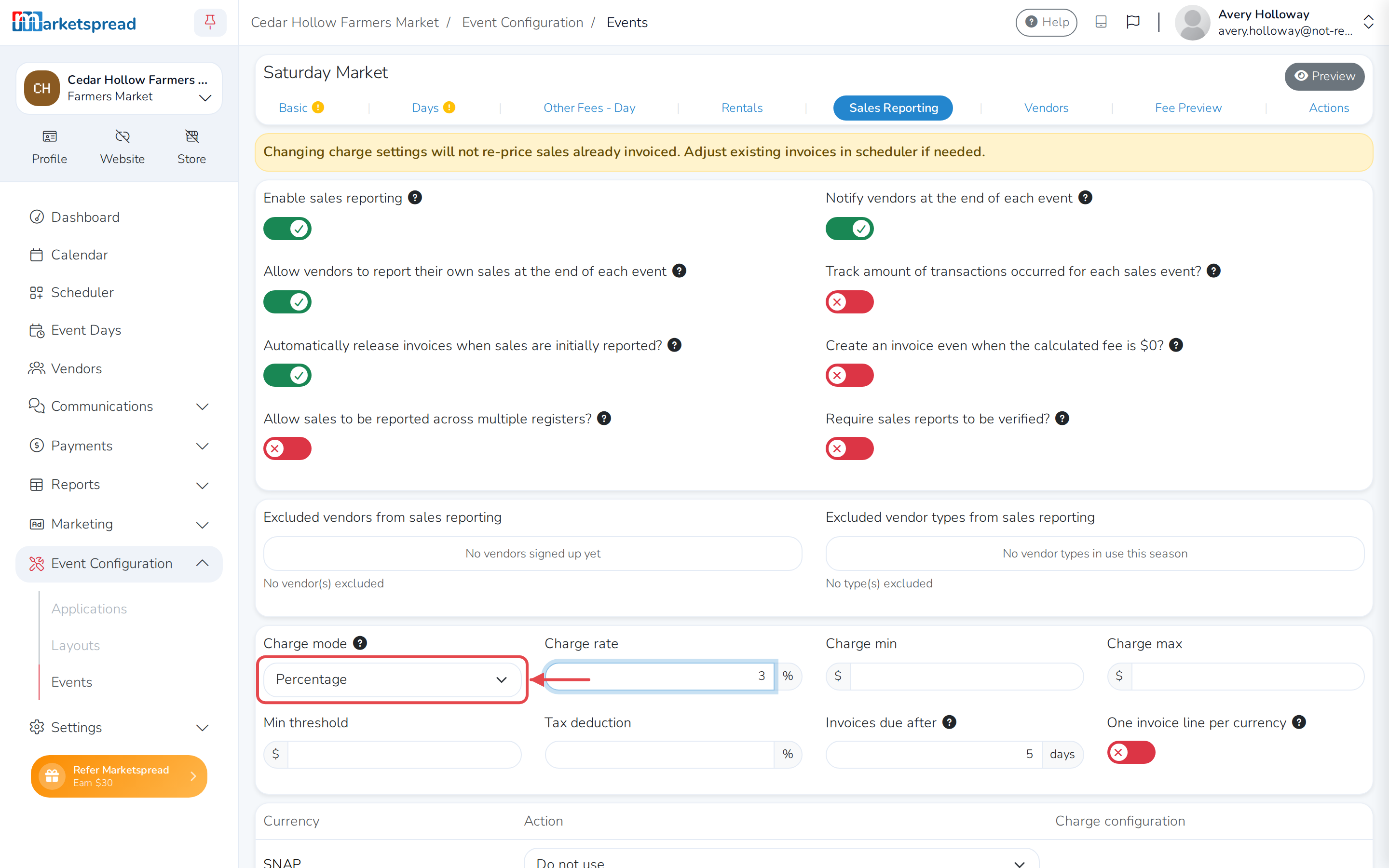Click the Refer Marketspread banner
The width and height of the screenshot is (1389, 868).
119,776
